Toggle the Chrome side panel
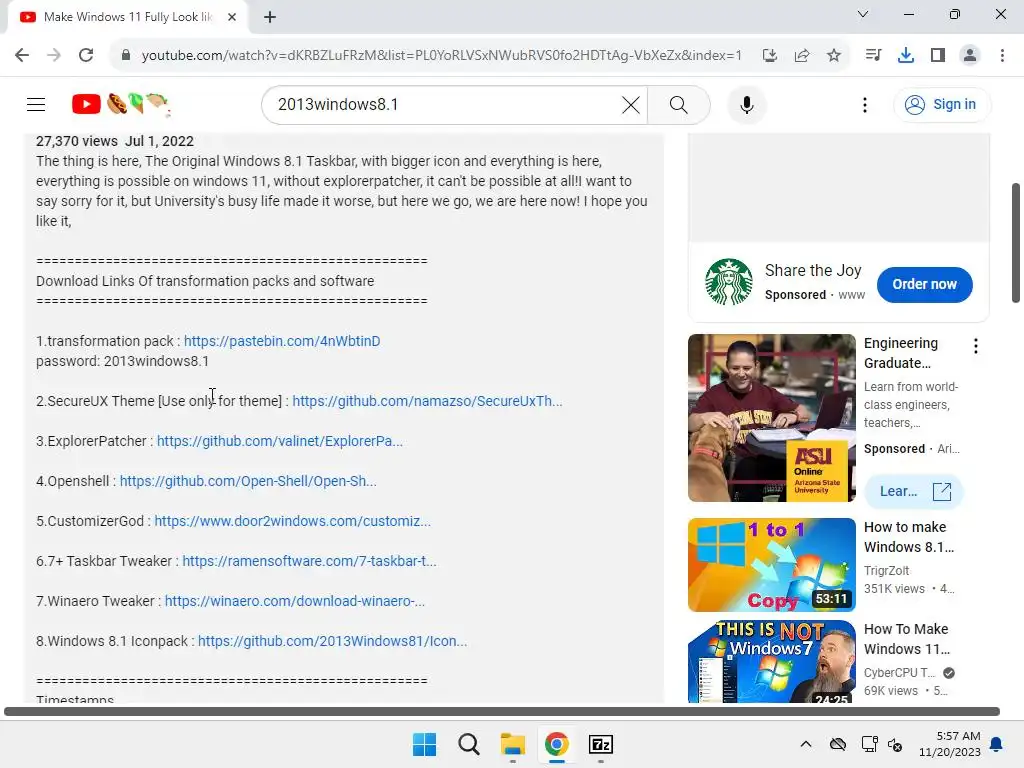Image resolution: width=1024 pixels, height=768 pixels. (x=938, y=55)
